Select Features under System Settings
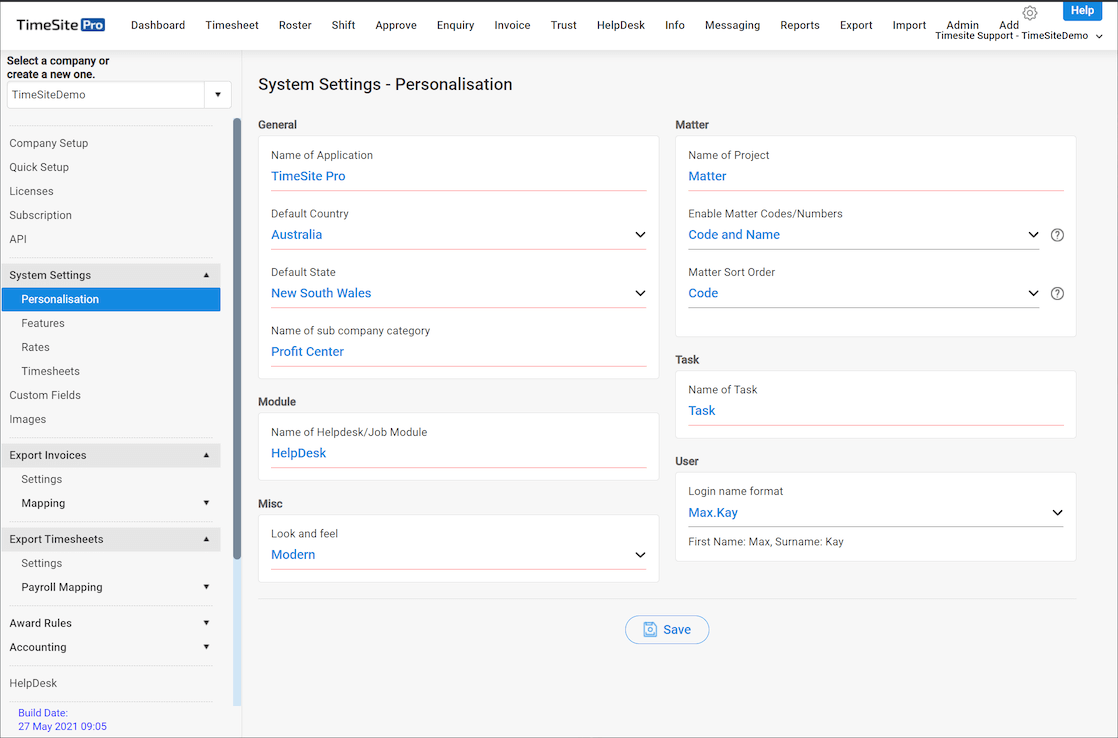Screen dimensions: 1118x738 click(43, 324)
